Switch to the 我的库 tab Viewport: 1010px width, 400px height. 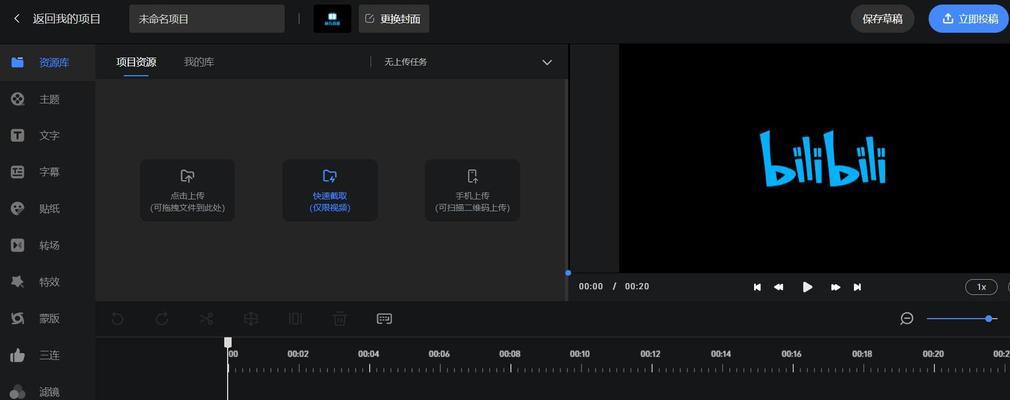199,62
